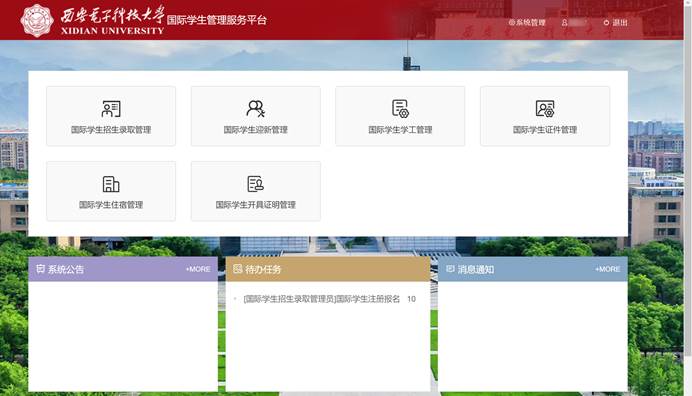Image resolution: width=692 pixels, height=396 pixels.
Task: Open the user account entry in header
Action: (x=574, y=23)
